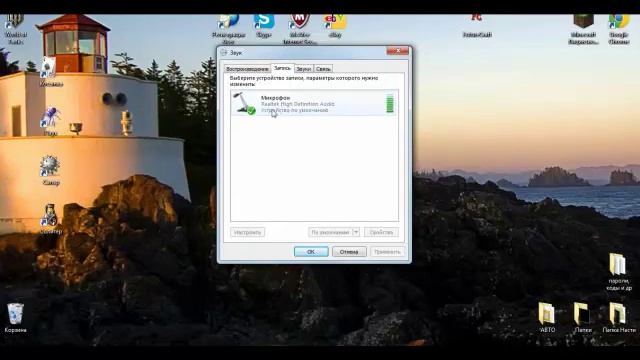Open the АВТО folder on desktop
The image size is (640, 360).
click(547, 317)
